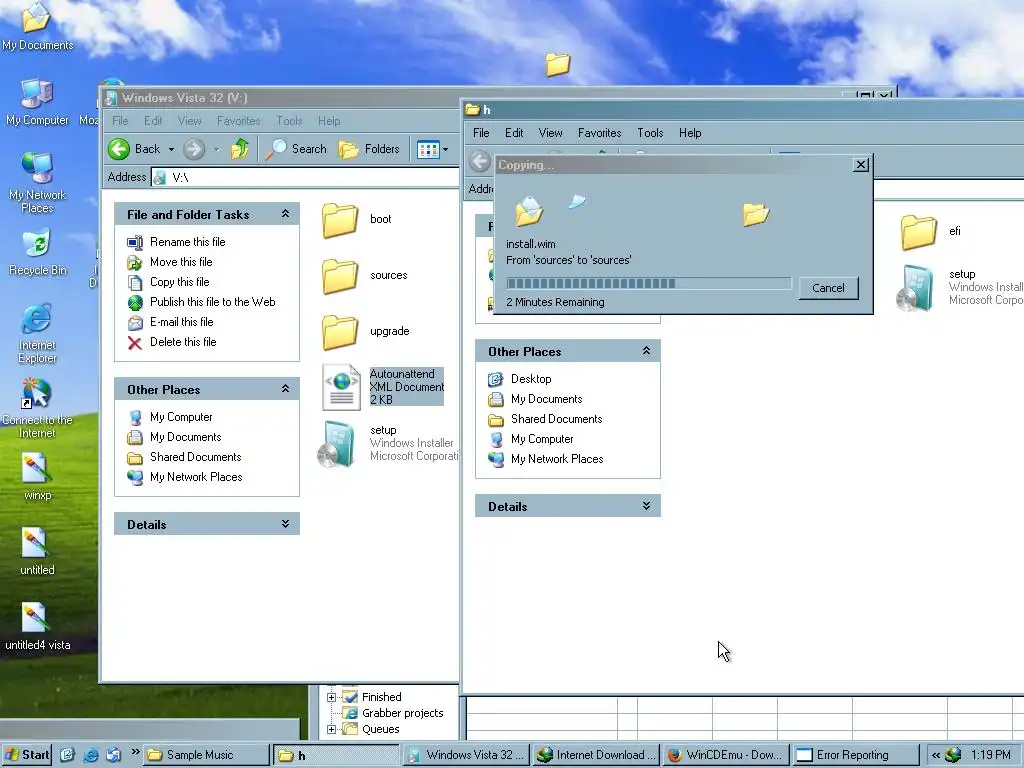Cancel the install.wim copy operation
The width and height of the screenshot is (1024, 768).
point(828,288)
